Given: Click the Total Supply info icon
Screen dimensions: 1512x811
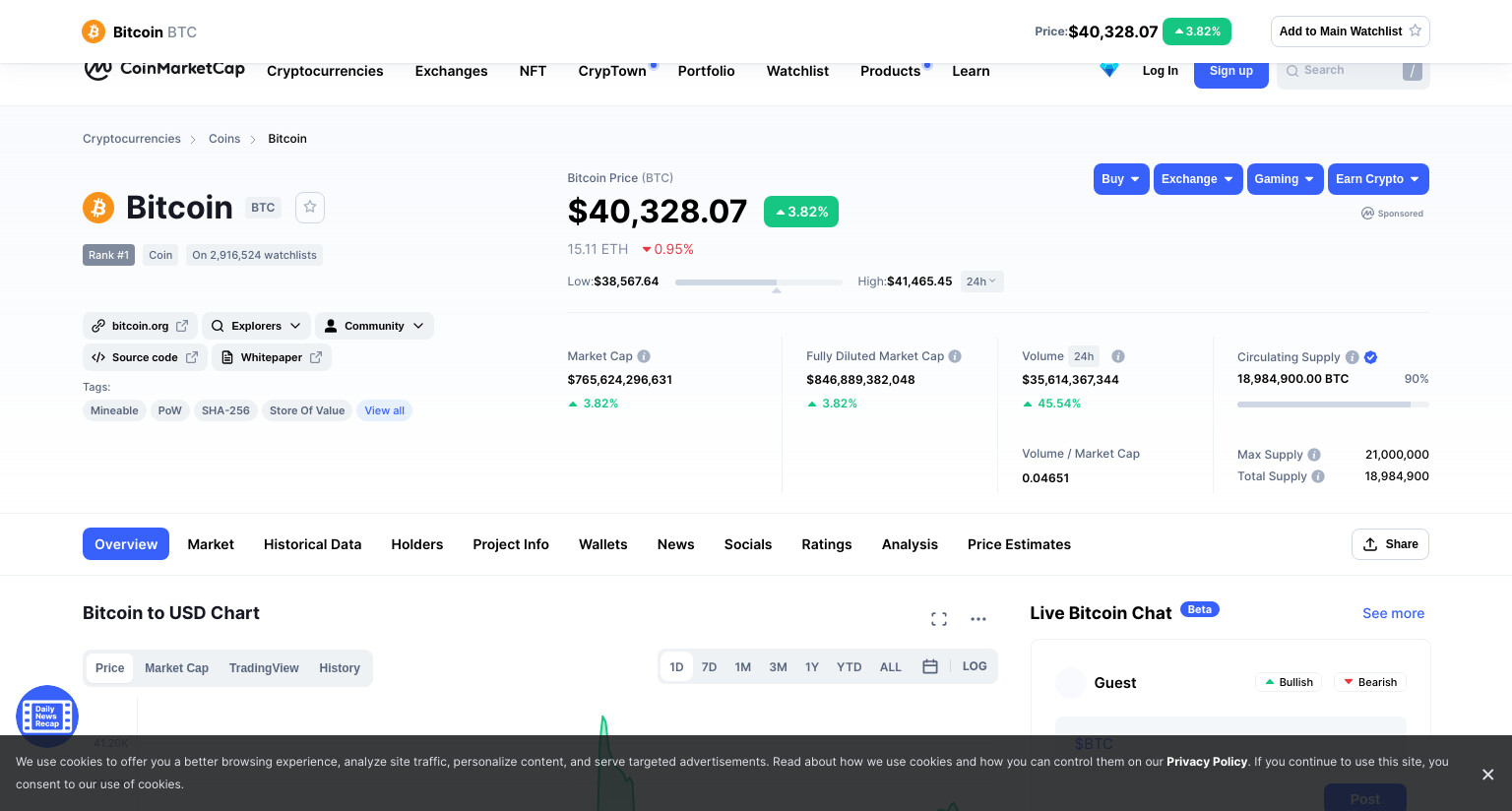Looking at the screenshot, I should 1318,476.
